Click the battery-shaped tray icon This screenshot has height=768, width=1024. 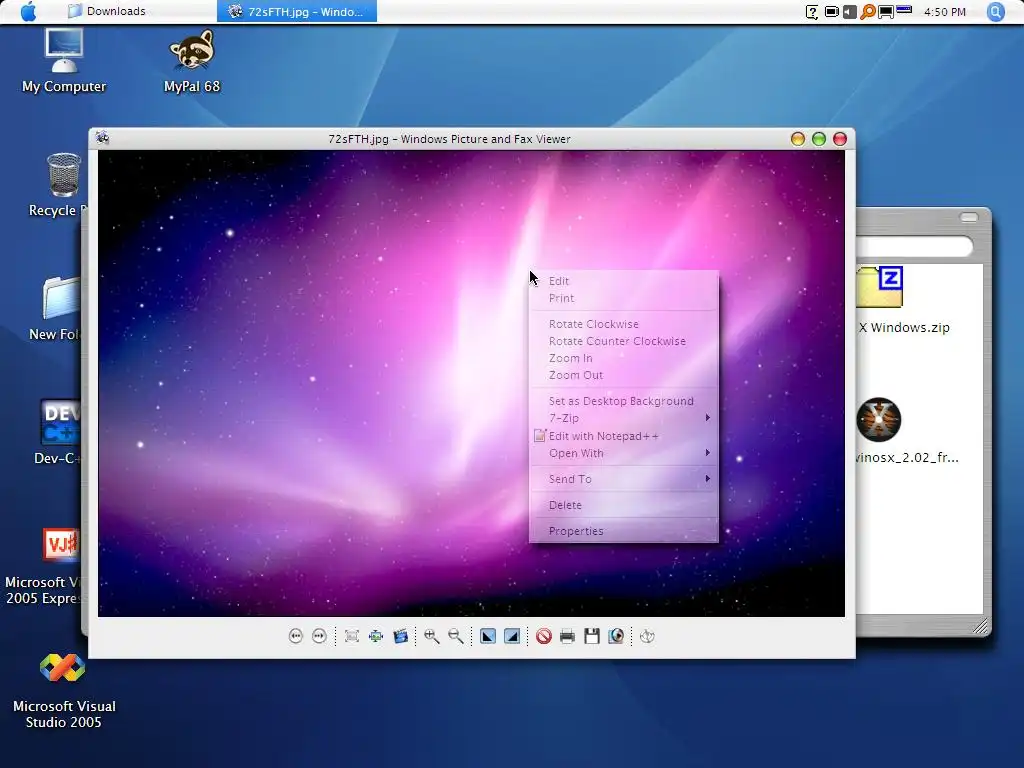pos(832,12)
